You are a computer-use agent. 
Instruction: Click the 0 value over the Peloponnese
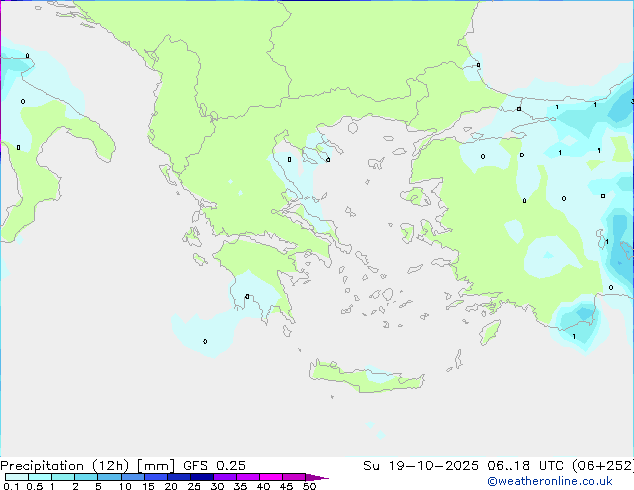(247, 296)
